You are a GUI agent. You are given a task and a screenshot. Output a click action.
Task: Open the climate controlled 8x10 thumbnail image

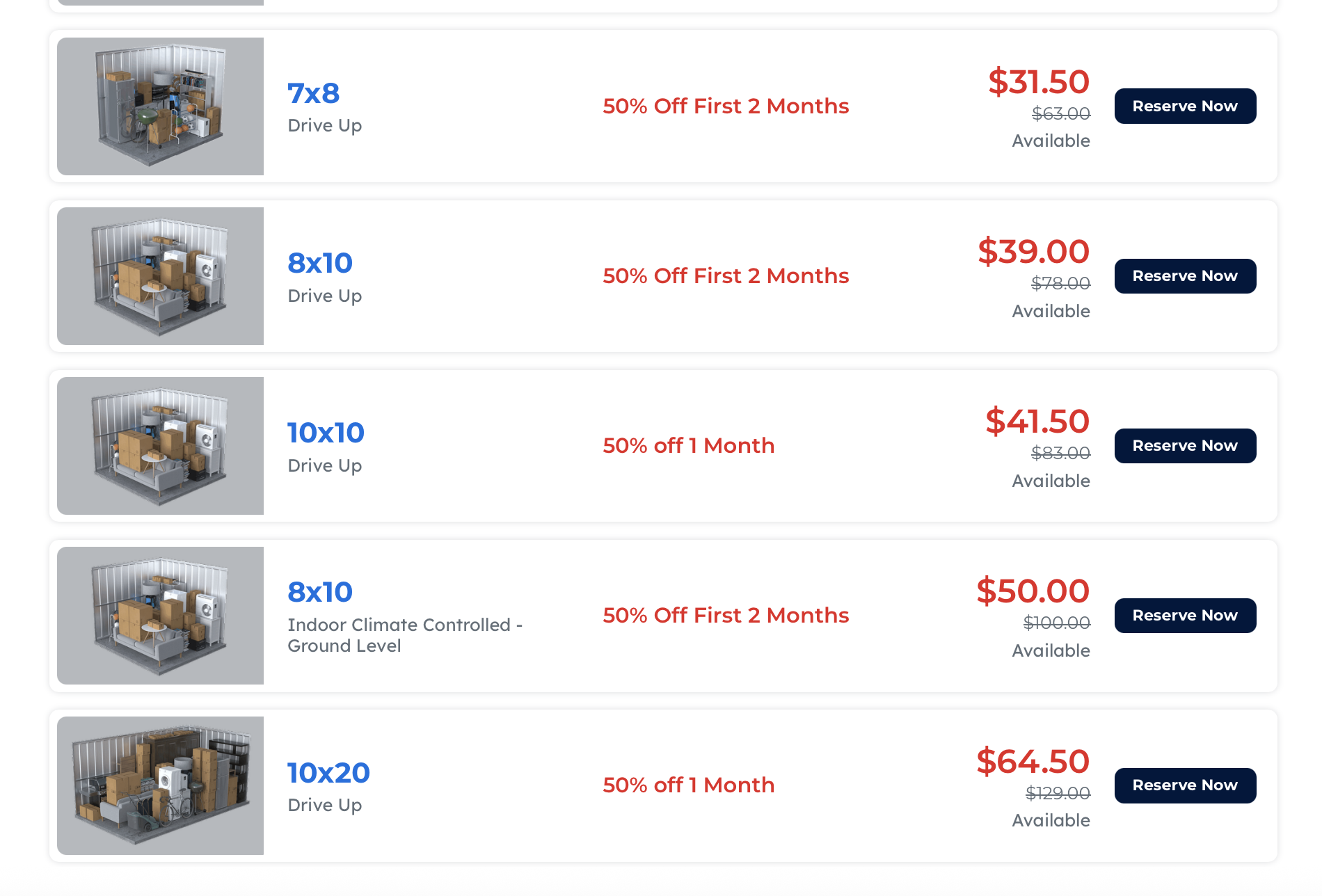[160, 616]
